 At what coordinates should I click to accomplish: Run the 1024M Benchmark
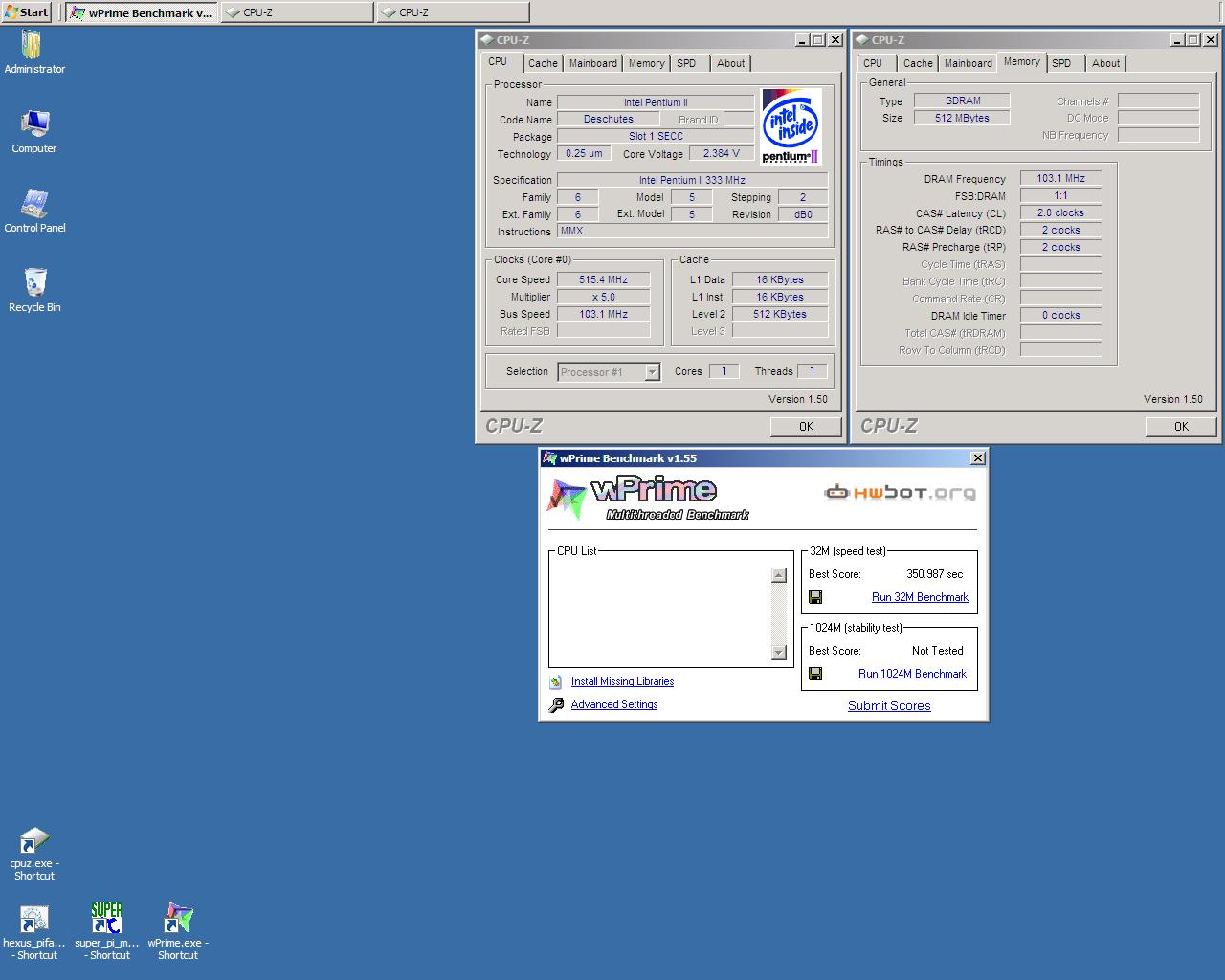912,674
